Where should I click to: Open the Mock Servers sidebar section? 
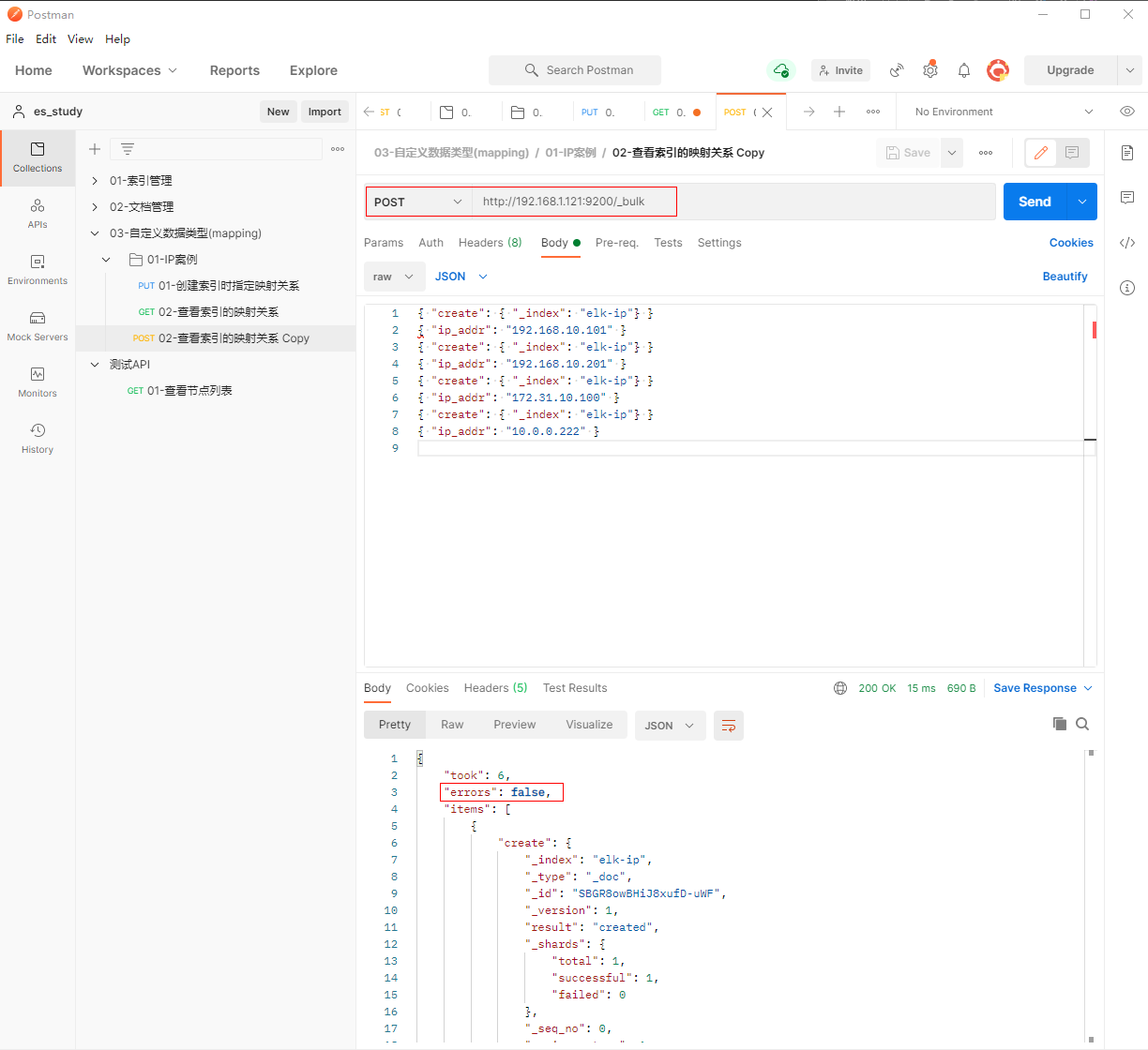coord(38,325)
